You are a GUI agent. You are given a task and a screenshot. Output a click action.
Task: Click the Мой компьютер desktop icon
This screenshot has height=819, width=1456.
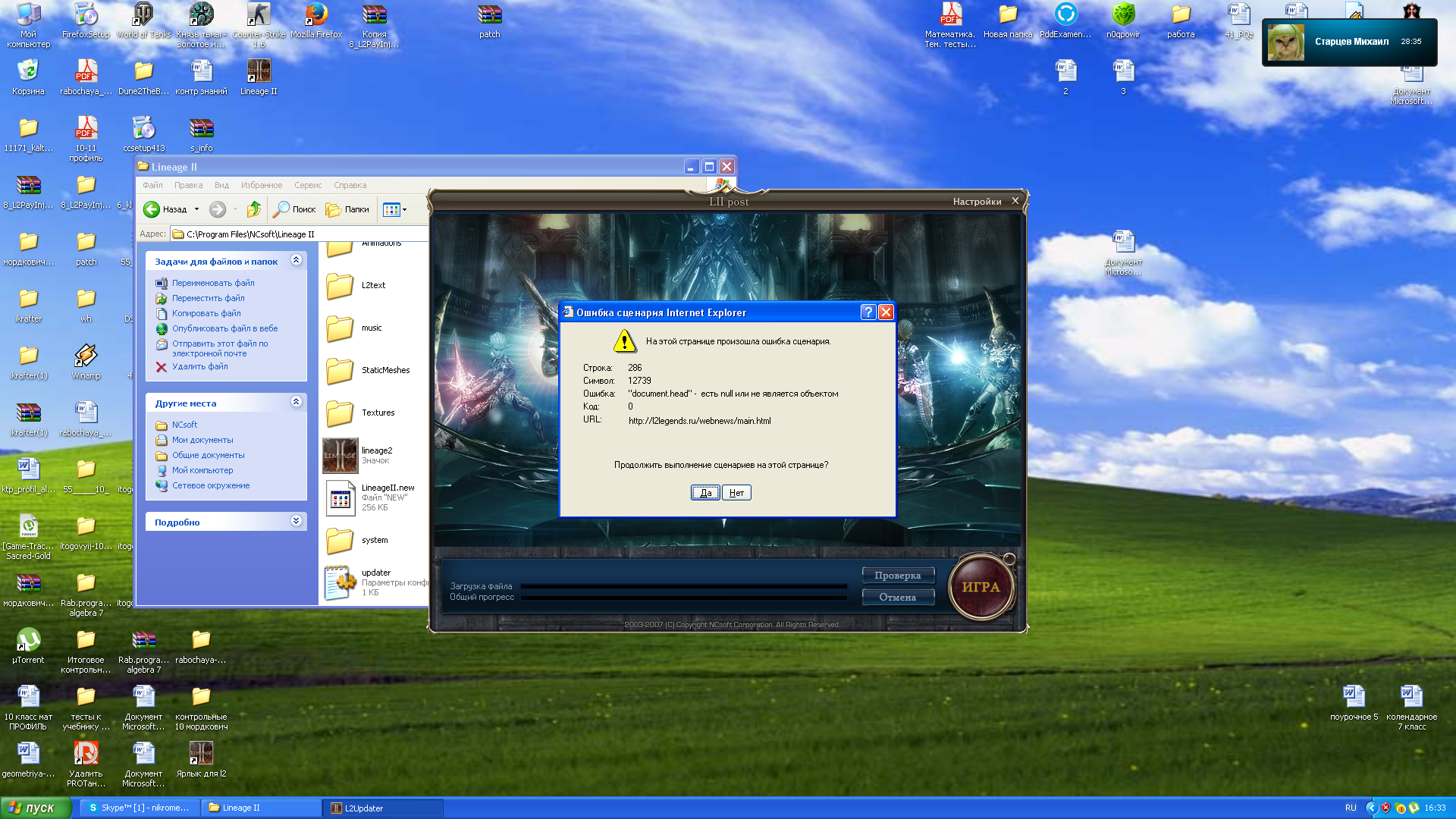tap(28, 25)
